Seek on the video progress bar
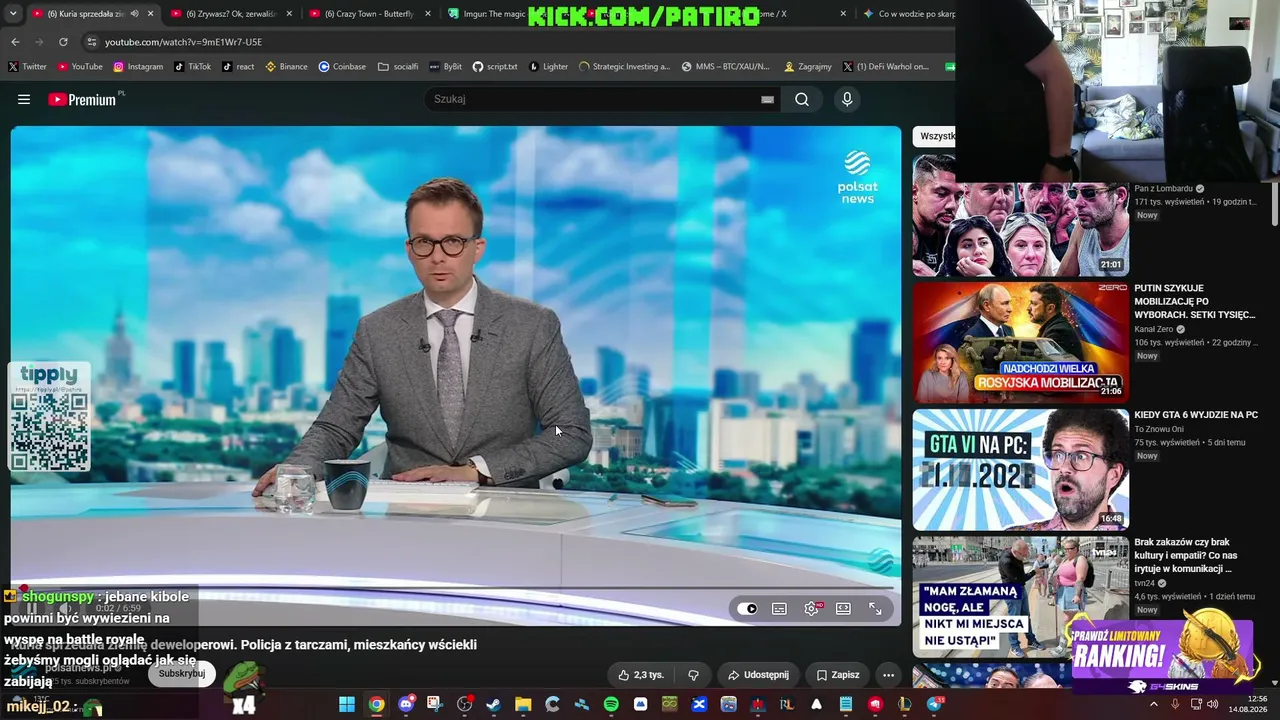Image resolution: width=1280 pixels, height=720 pixels. pos(455,588)
